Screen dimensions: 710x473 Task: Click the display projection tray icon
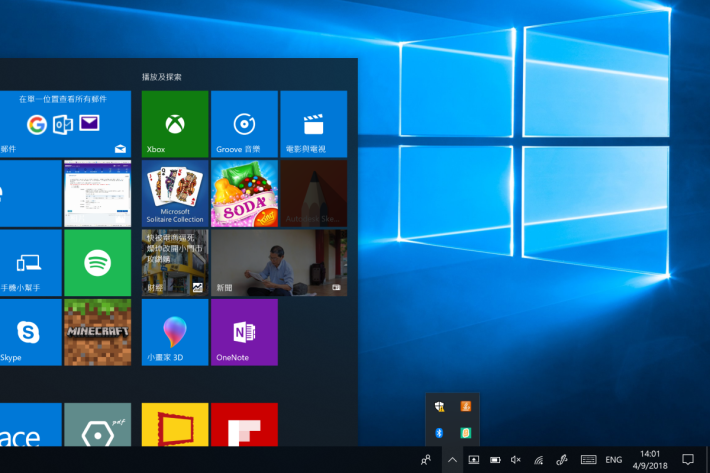coord(474,460)
